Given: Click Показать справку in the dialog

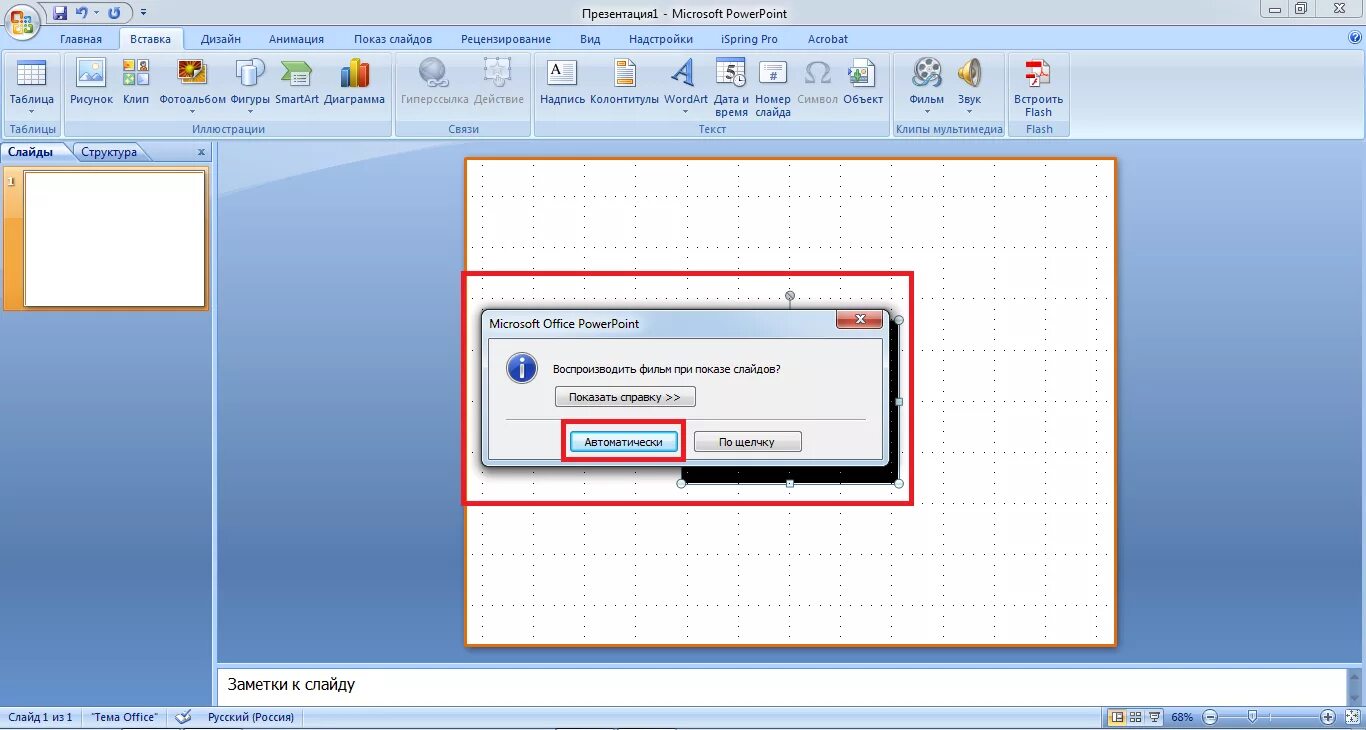Looking at the screenshot, I should [x=625, y=396].
